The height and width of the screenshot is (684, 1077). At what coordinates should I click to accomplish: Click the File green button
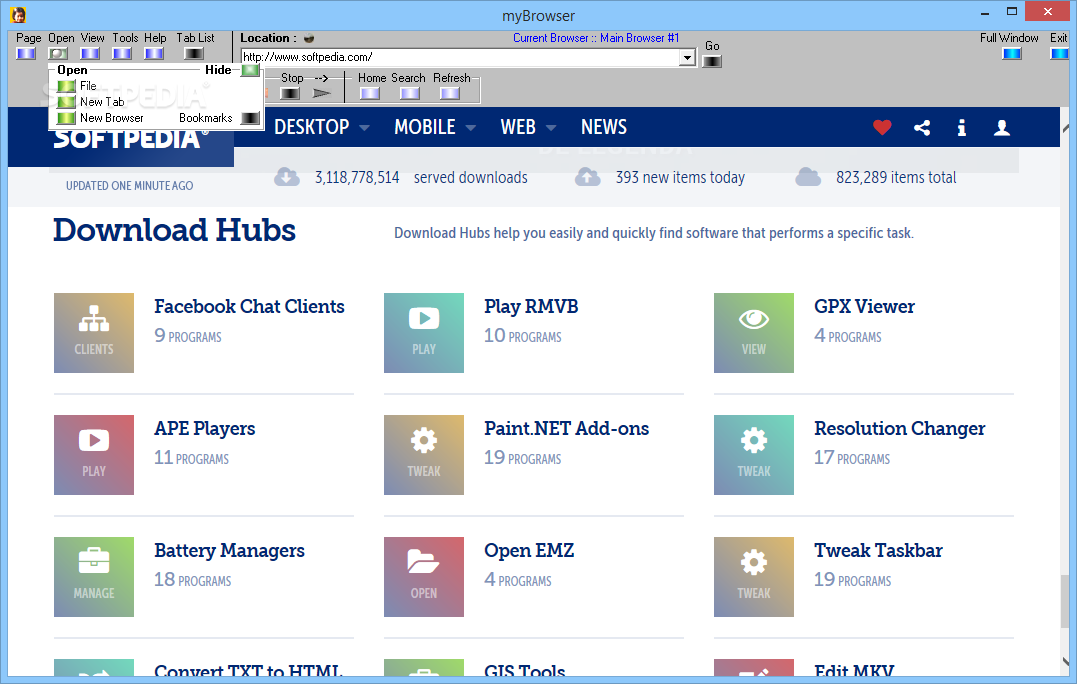67,86
